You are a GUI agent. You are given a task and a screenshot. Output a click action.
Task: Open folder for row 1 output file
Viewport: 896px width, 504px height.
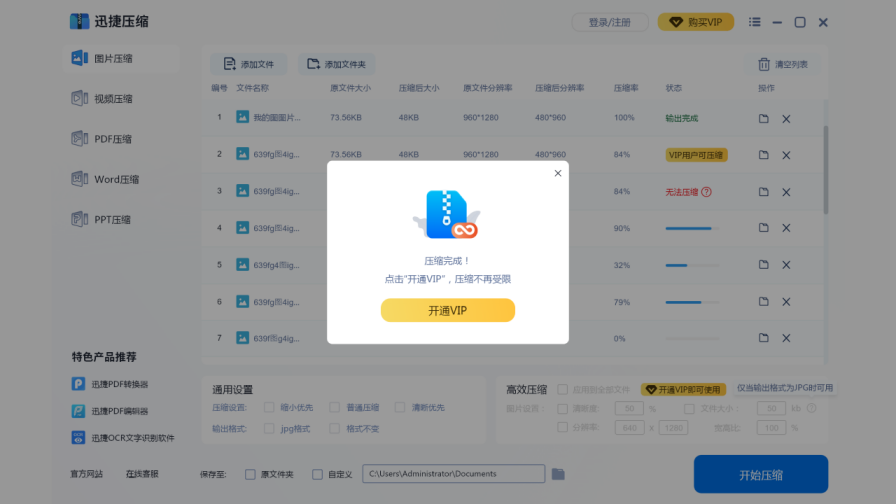(763, 118)
